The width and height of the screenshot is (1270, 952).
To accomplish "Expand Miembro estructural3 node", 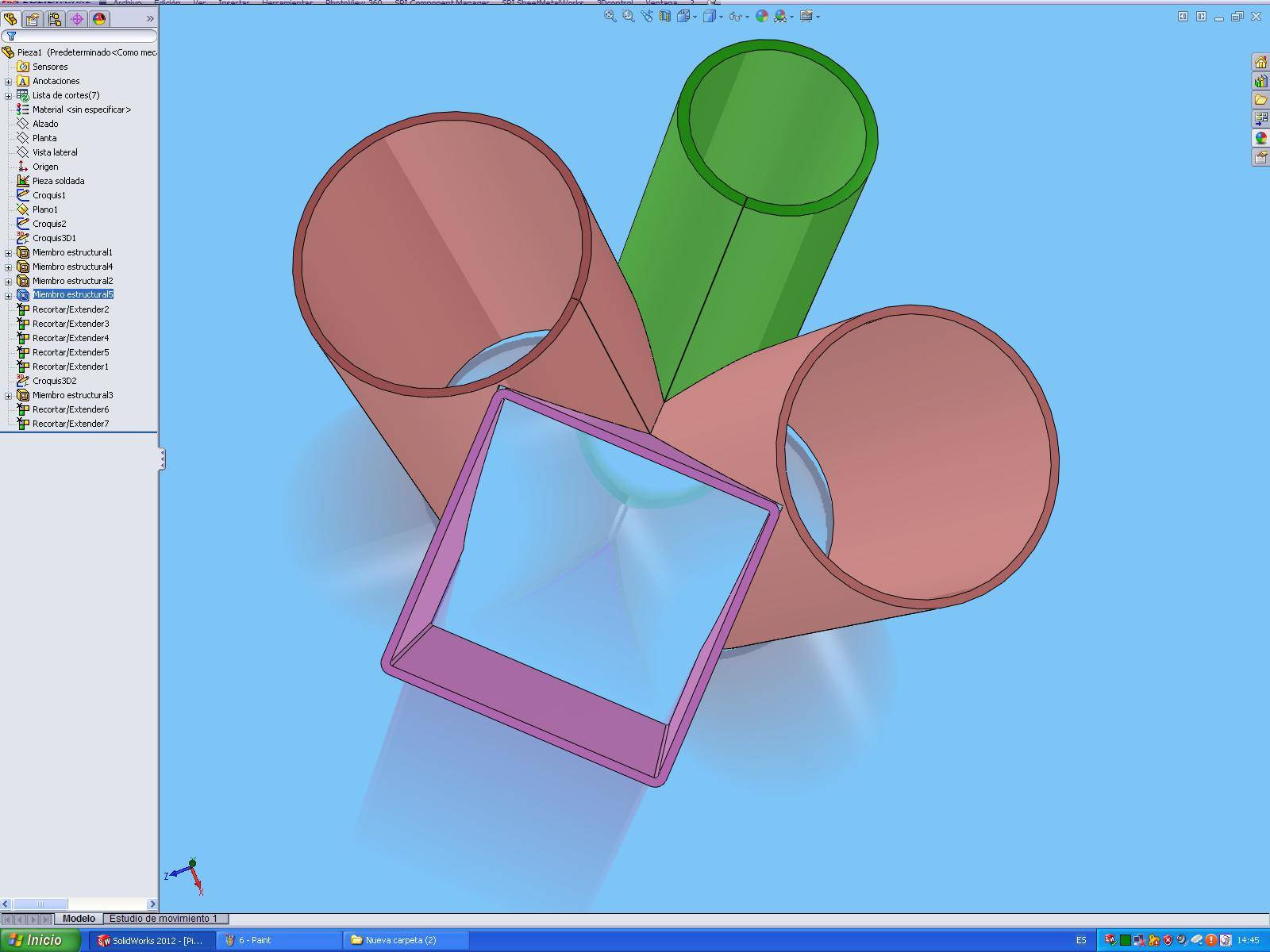I will click(9, 395).
